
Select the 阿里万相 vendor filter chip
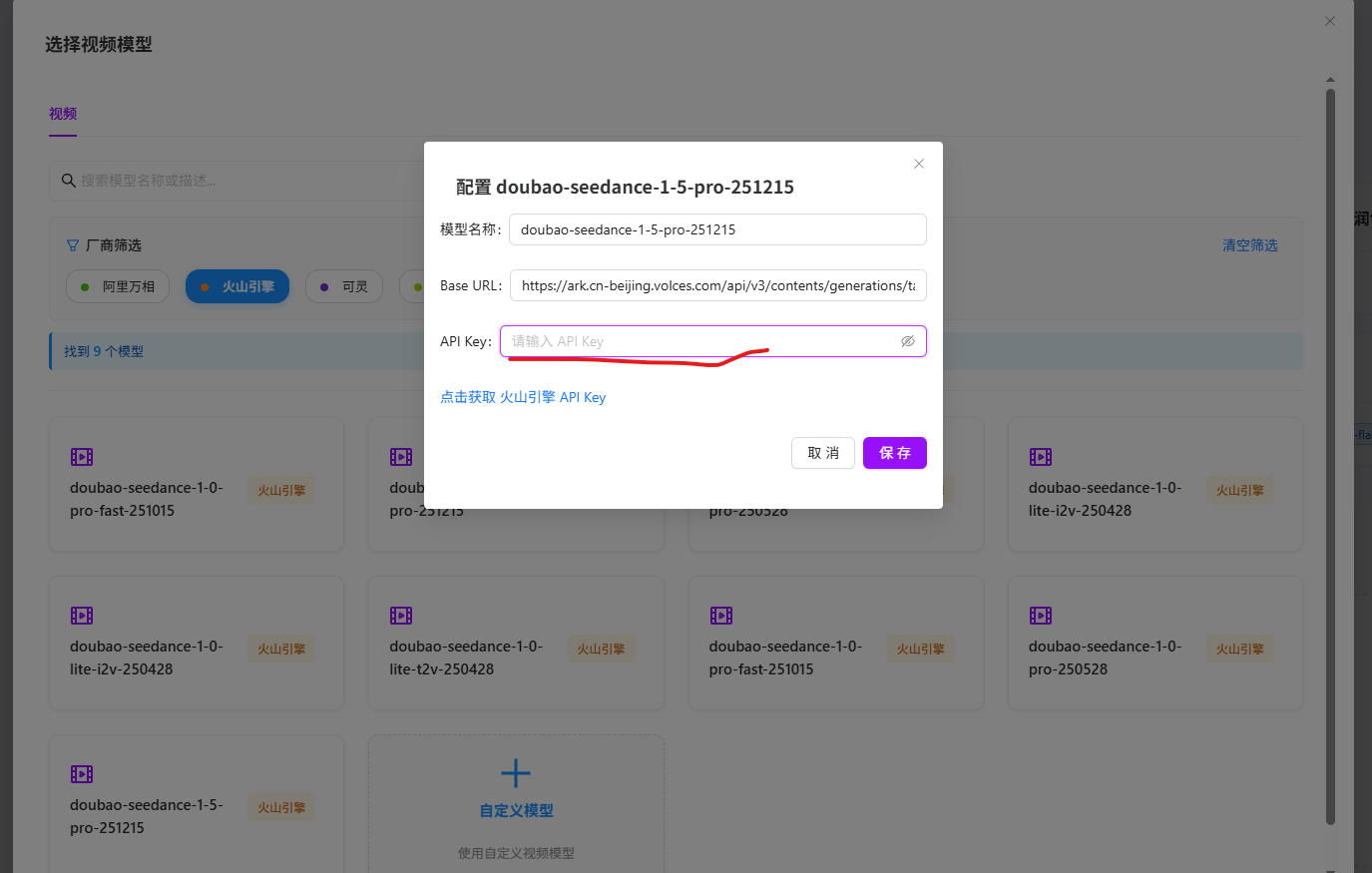point(118,286)
